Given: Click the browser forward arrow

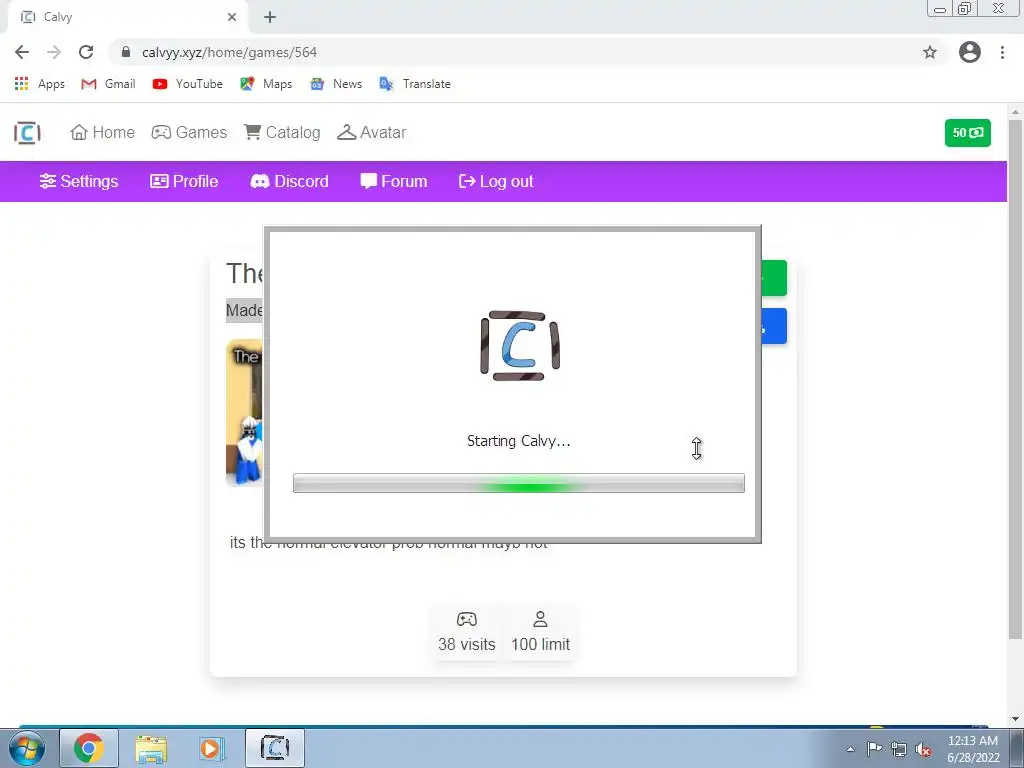Looking at the screenshot, I should click(x=54, y=52).
